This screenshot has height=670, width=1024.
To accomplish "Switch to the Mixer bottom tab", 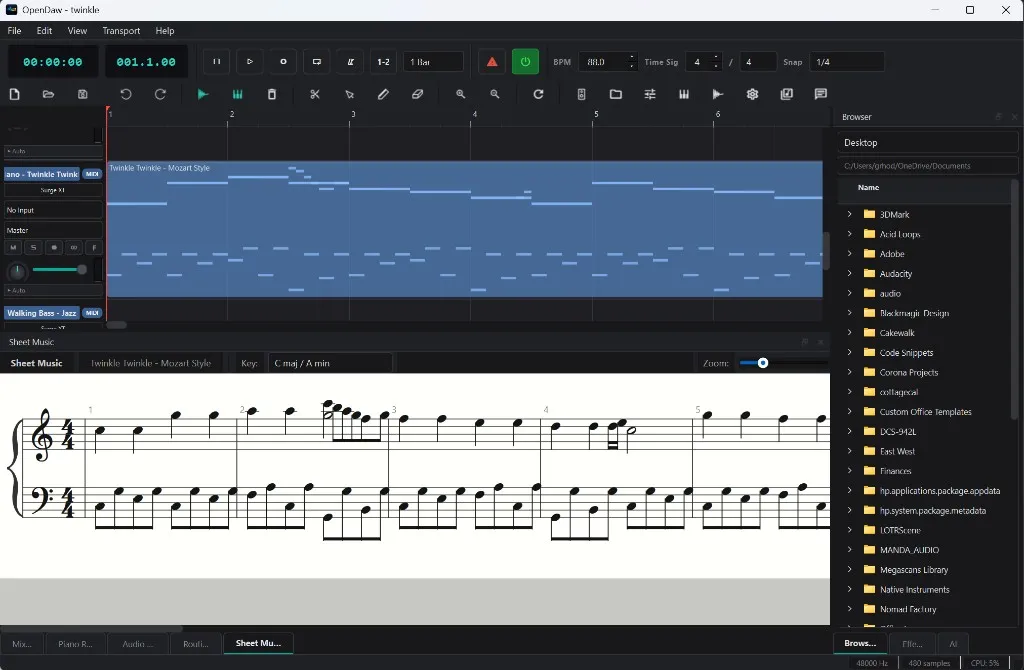I will [22, 643].
